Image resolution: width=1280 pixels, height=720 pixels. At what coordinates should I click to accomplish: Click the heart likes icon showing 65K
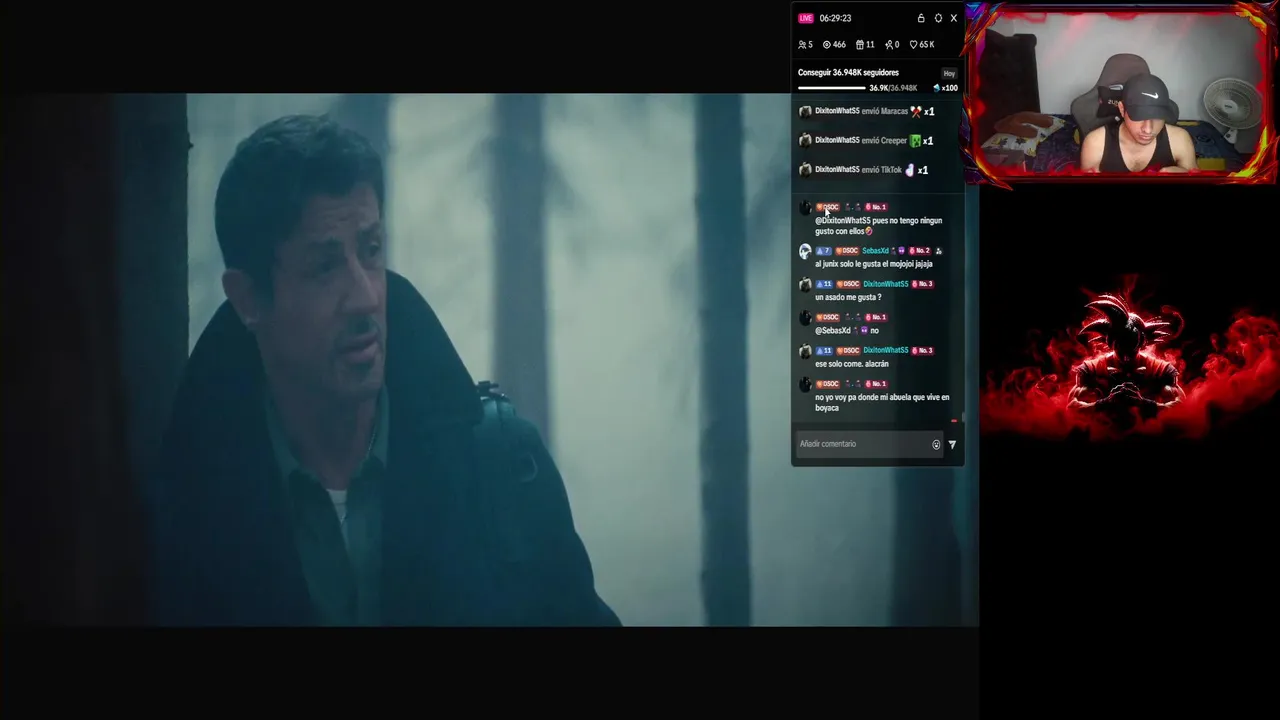[x=913, y=45]
